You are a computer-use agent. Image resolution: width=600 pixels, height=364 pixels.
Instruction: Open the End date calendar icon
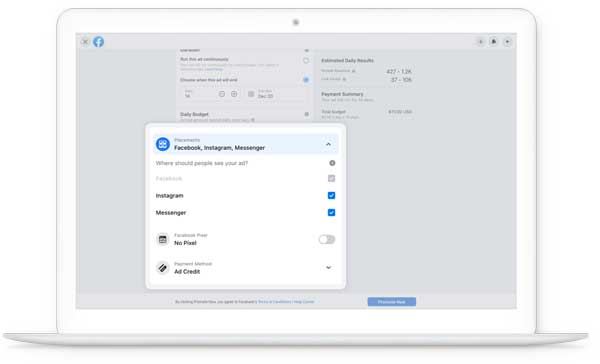[x=251, y=94]
